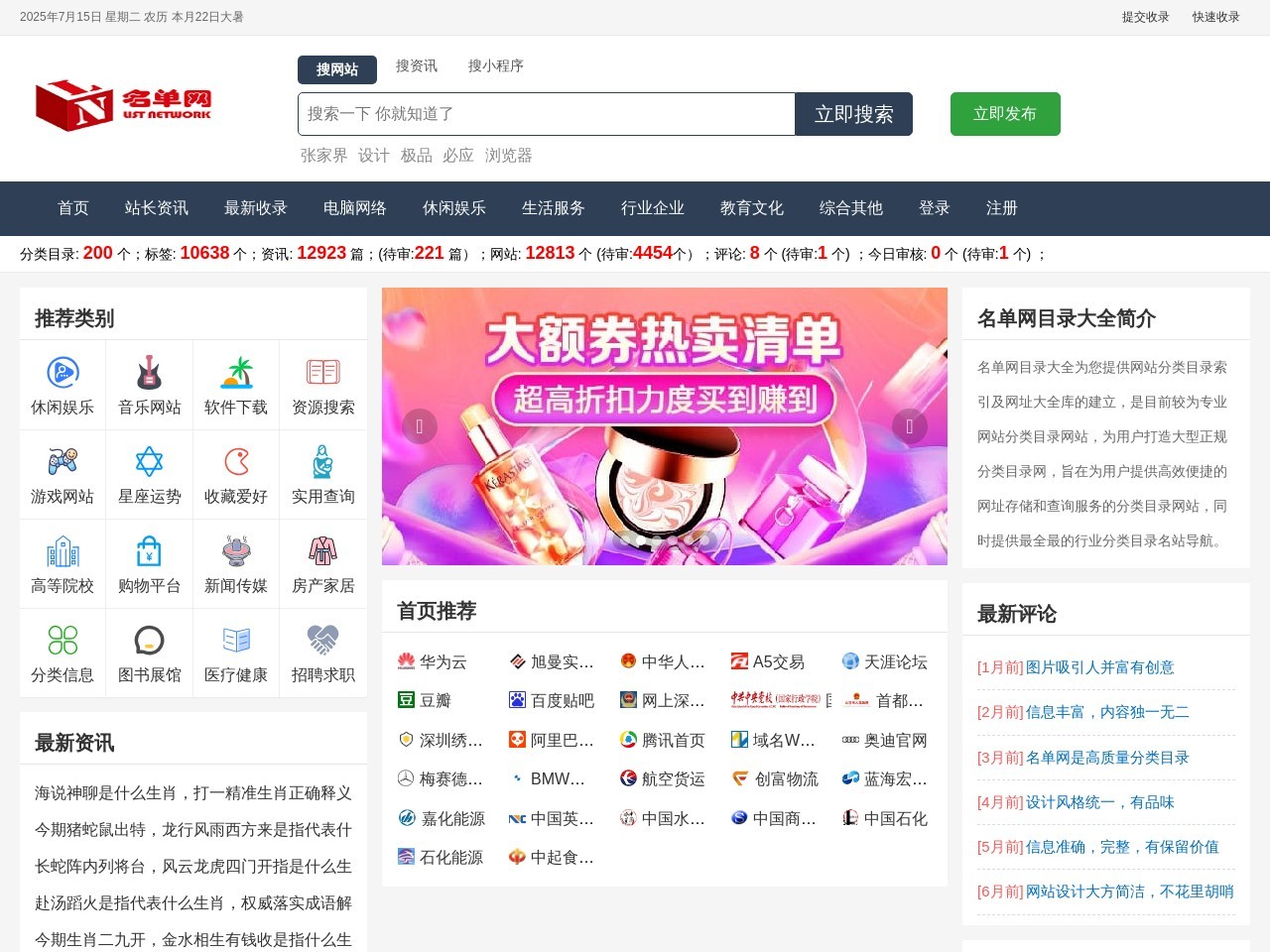Advance carousel with the right arrow

tap(909, 425)
